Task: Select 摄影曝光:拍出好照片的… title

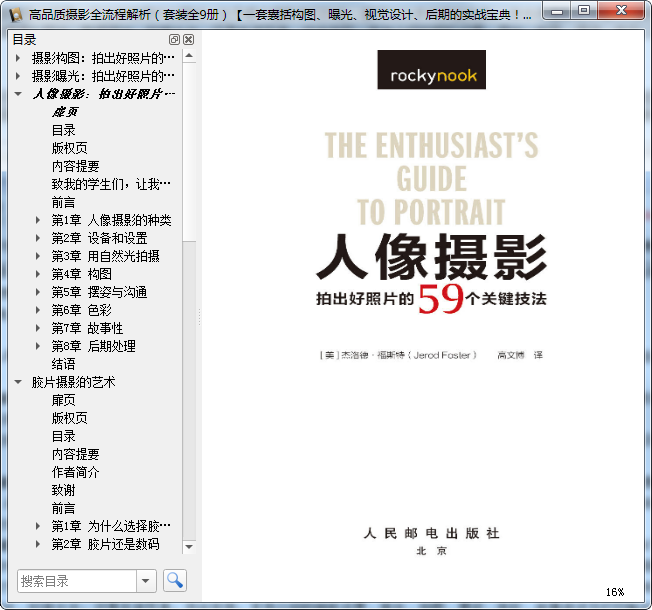Action: tap(103, 76)
